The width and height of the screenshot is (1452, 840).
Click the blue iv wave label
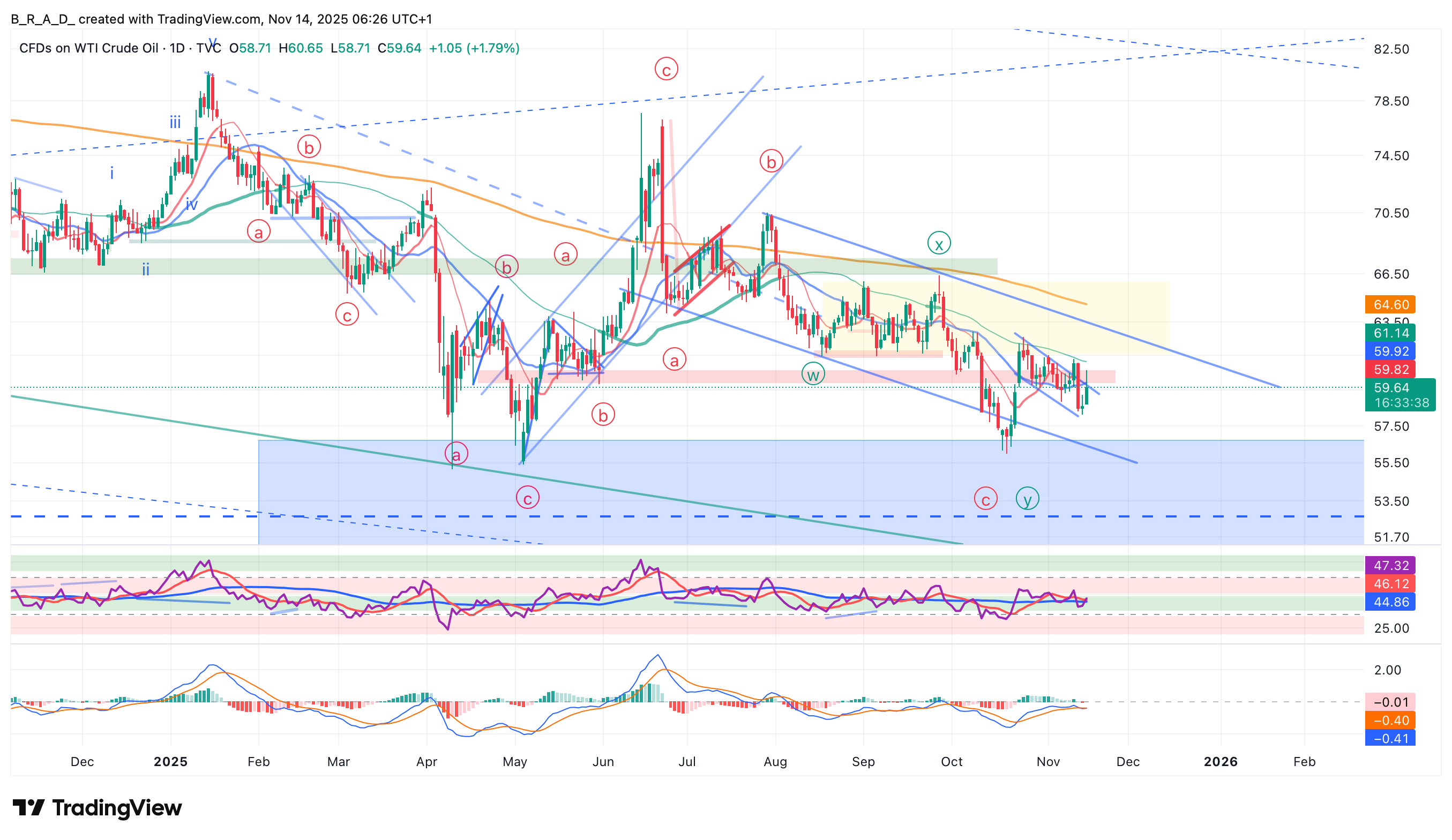(191, 204)
